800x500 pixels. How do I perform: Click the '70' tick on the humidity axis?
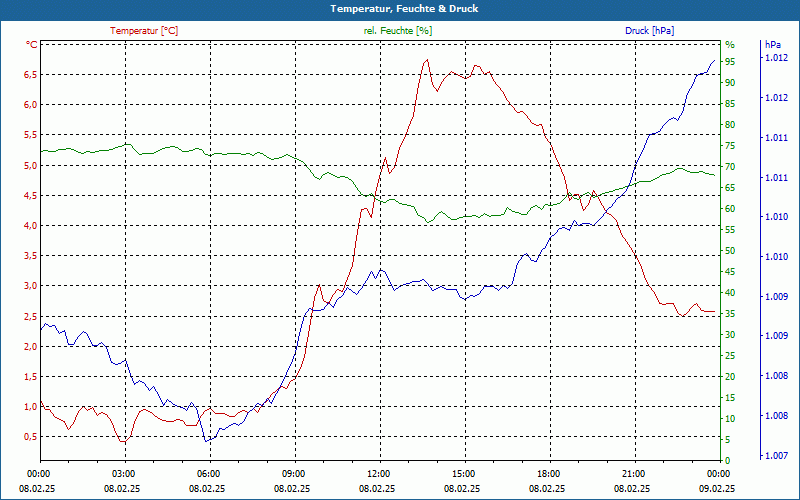coord(730,167)
